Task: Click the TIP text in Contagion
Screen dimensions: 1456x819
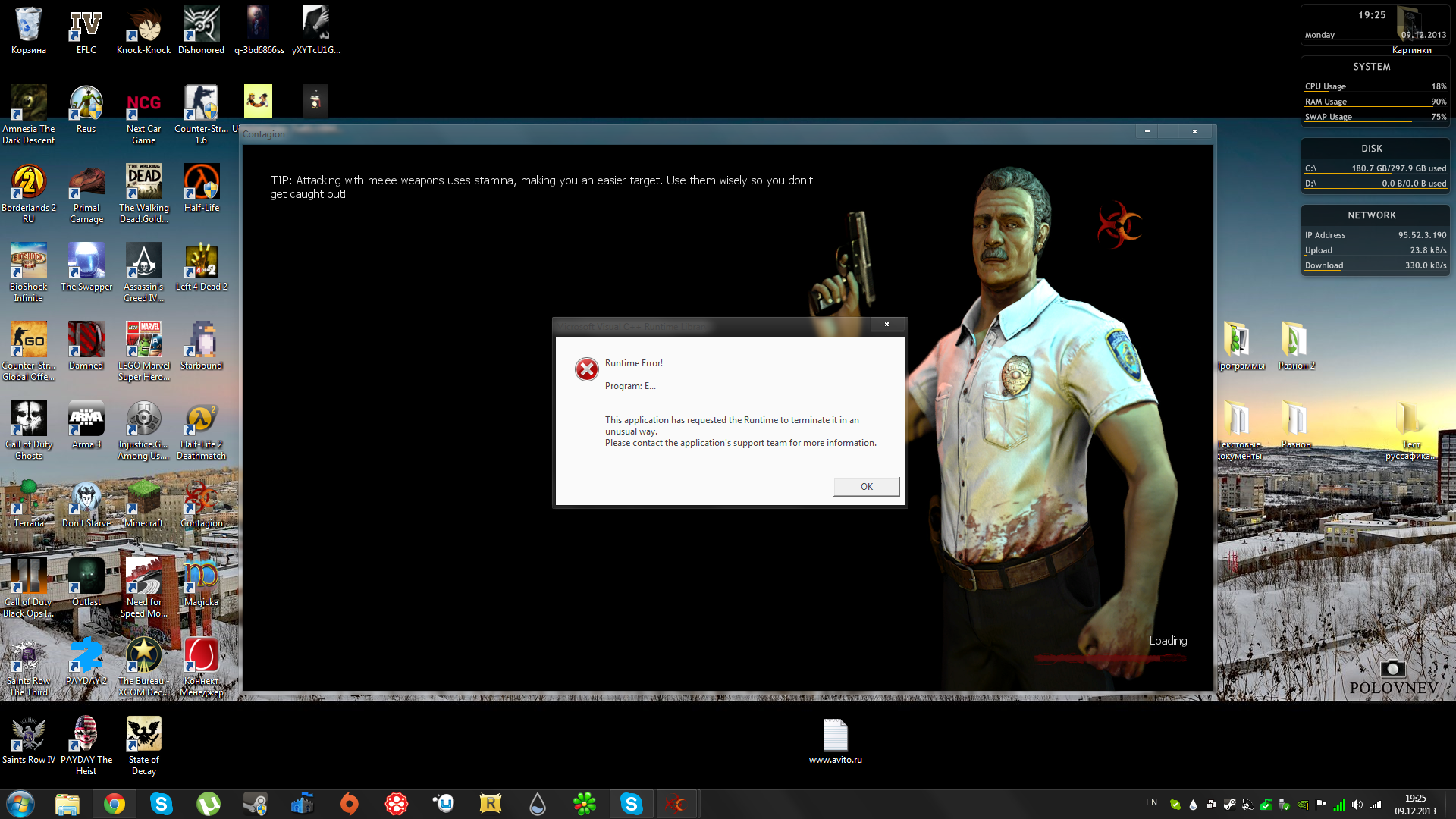Action: (x=541, y=187)
